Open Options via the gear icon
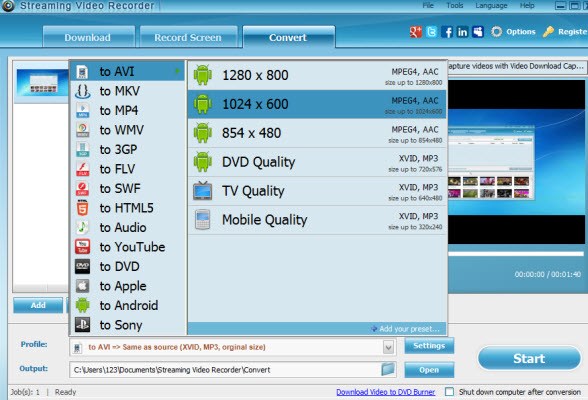Screen dimensions: 588x400 pyautogui.click(x=496, y=32)
